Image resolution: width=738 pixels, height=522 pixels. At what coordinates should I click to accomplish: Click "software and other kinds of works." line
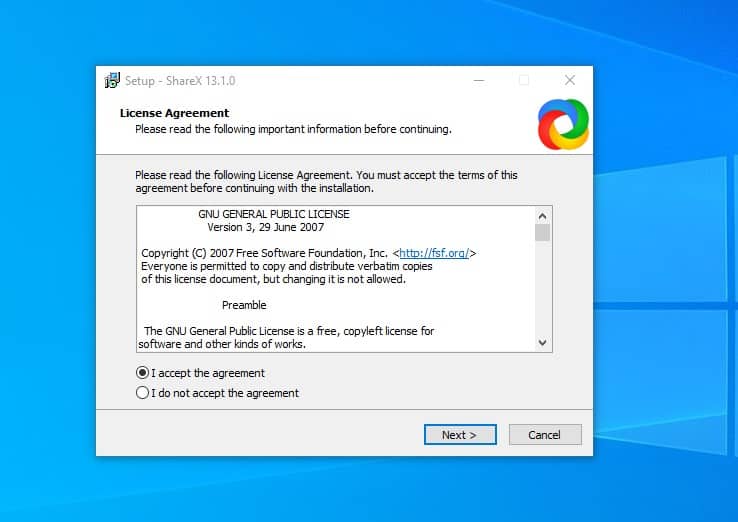(222, 344)
